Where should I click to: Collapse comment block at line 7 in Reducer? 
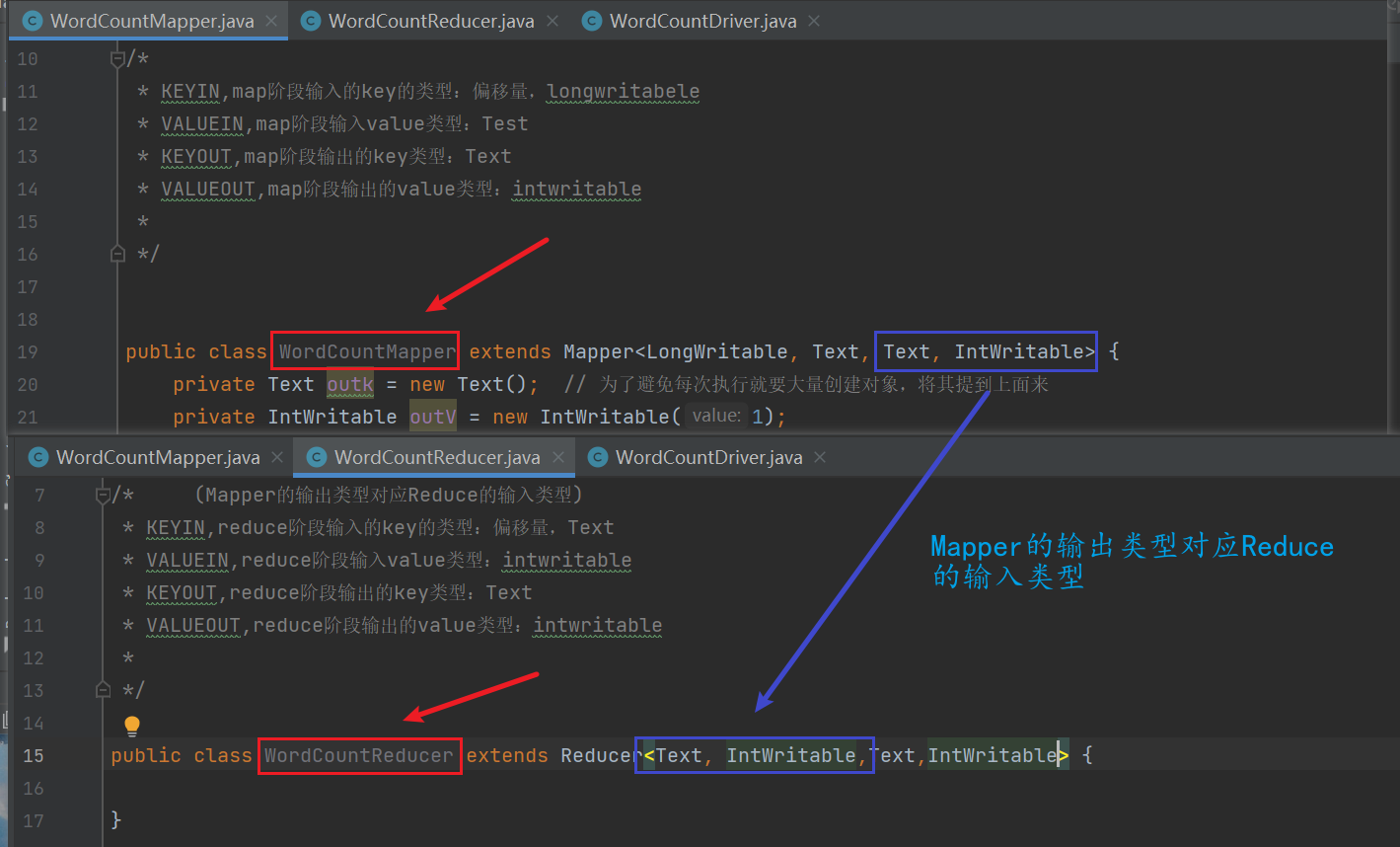click(103, 495)
